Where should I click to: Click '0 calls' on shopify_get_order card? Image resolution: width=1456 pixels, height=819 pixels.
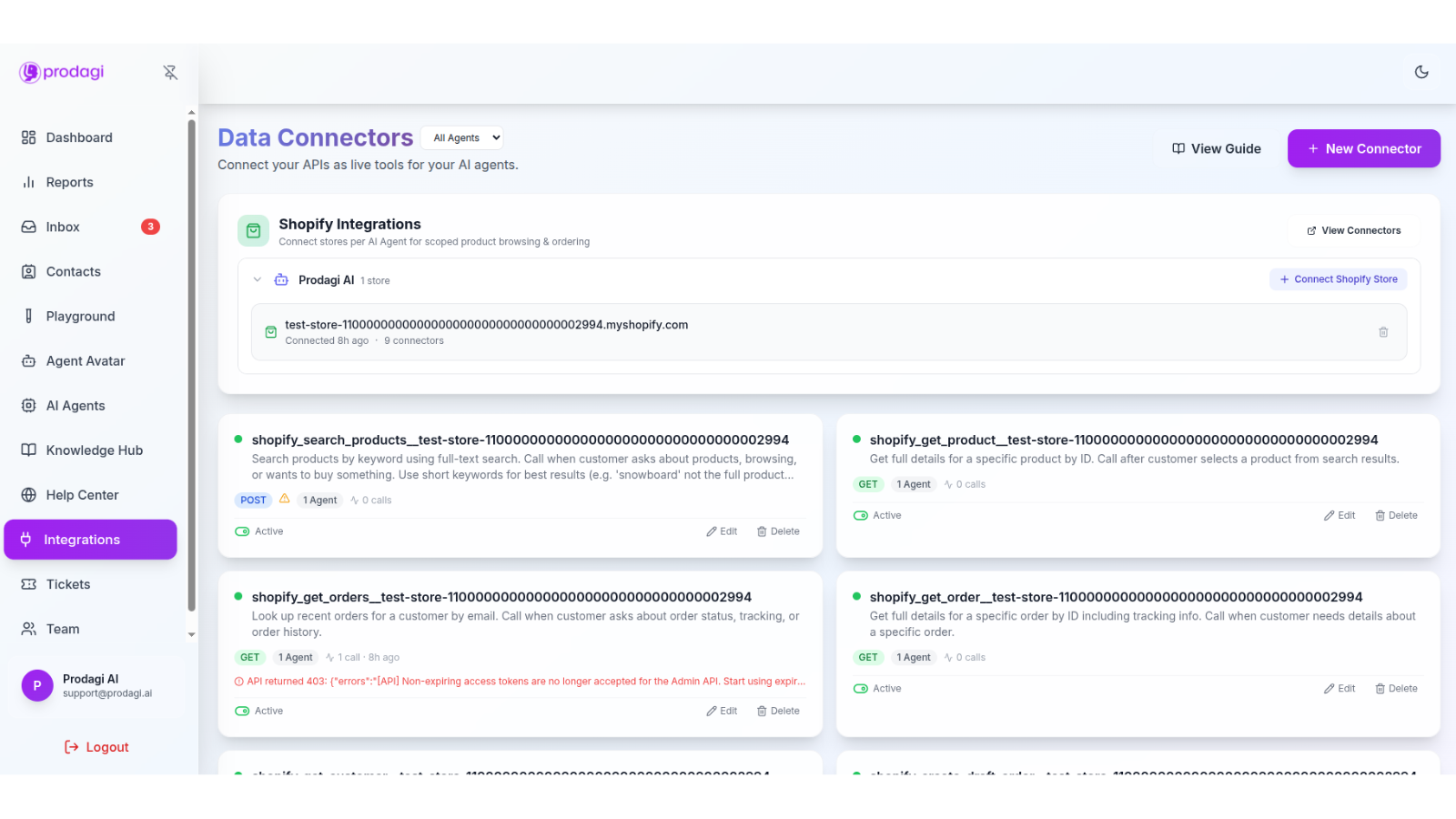pyautogui.click(x=966, y=657)
